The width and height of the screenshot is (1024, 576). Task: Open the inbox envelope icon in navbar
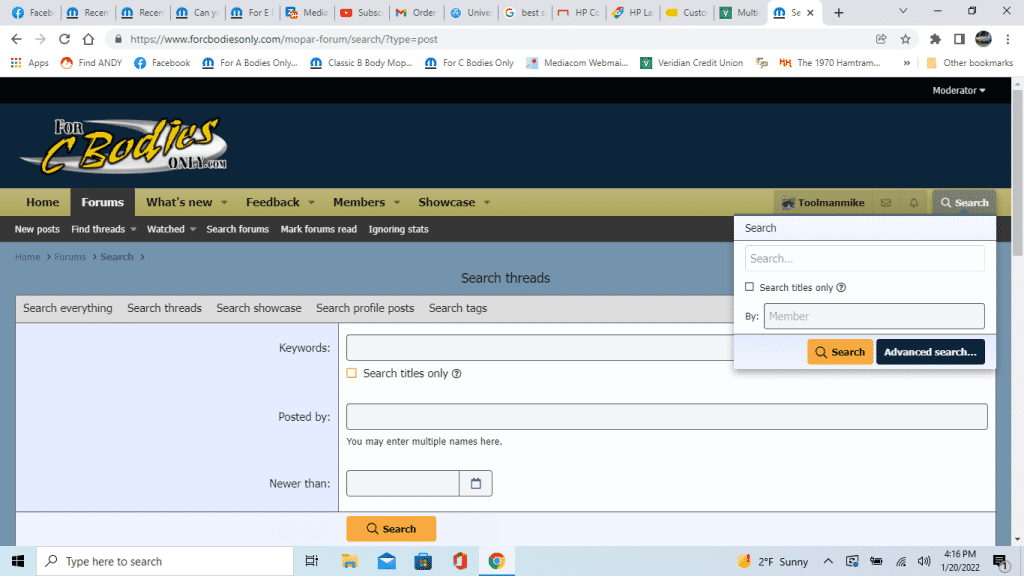[x=885, y=203]
